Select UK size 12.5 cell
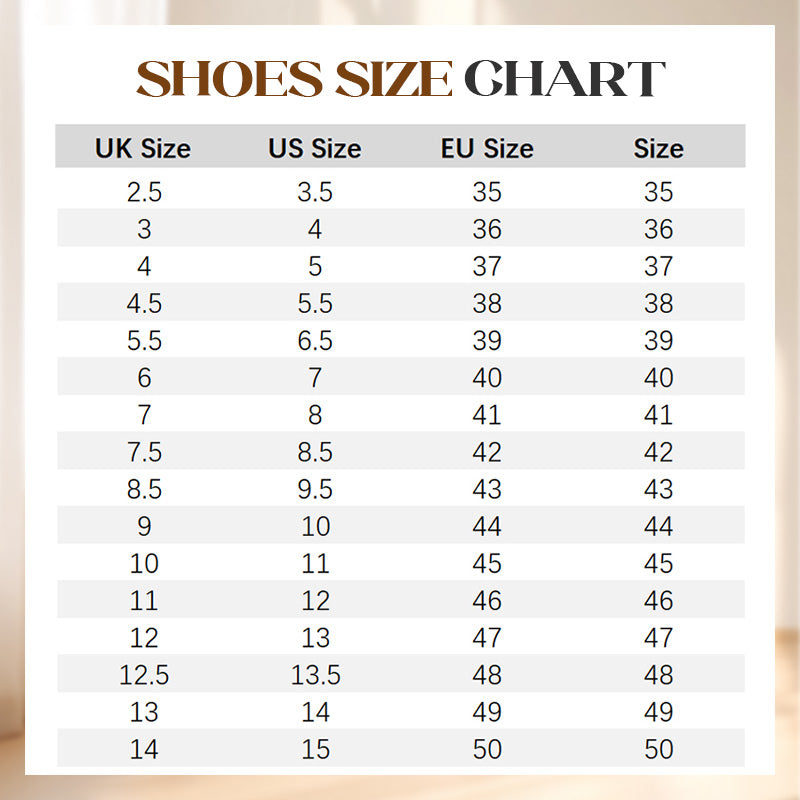This screenshot has width=800, height=800. (x=144, y=675)
